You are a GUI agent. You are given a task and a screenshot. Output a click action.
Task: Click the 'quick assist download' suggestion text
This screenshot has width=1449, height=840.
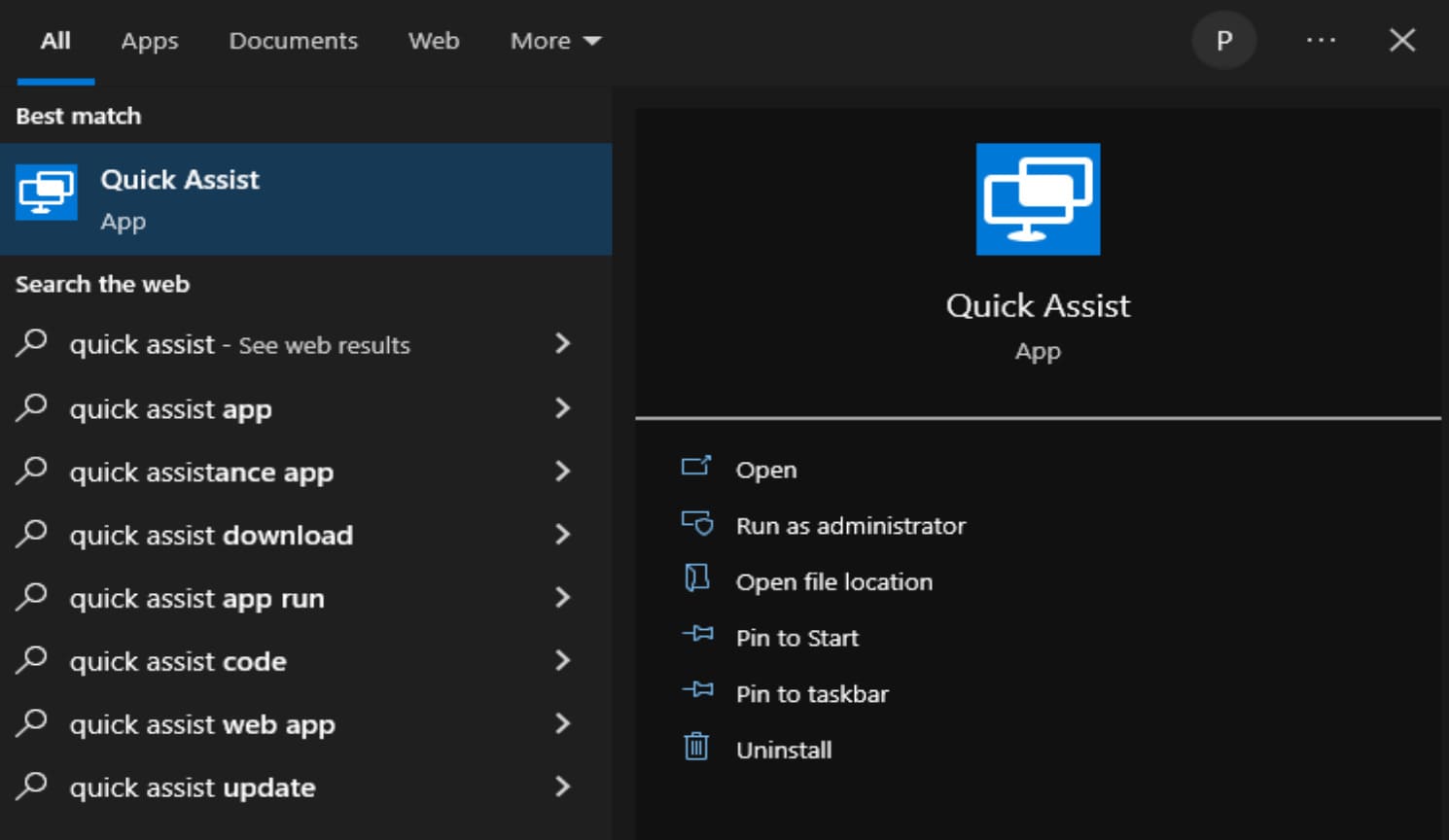click(211, 535)
